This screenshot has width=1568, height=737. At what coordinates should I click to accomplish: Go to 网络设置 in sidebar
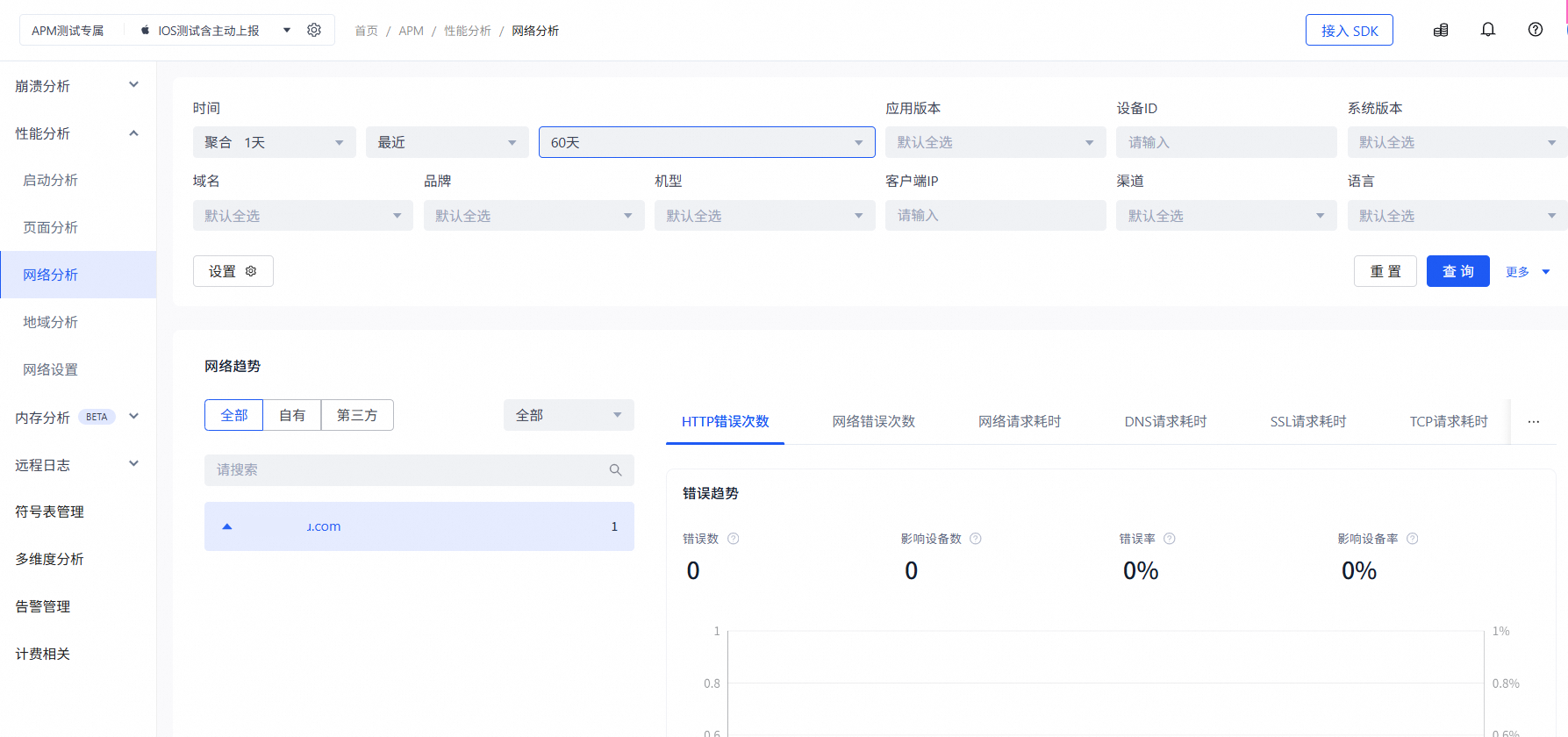[78, 369]
